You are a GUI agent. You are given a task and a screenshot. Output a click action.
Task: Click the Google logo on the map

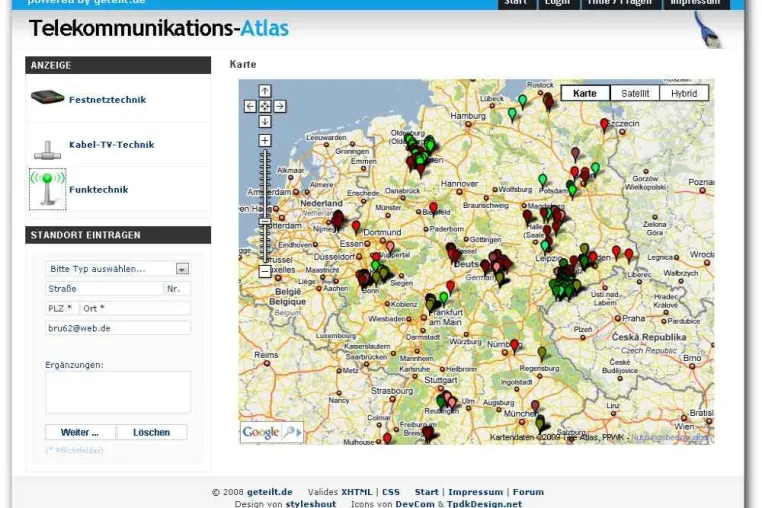click(261, 432)
